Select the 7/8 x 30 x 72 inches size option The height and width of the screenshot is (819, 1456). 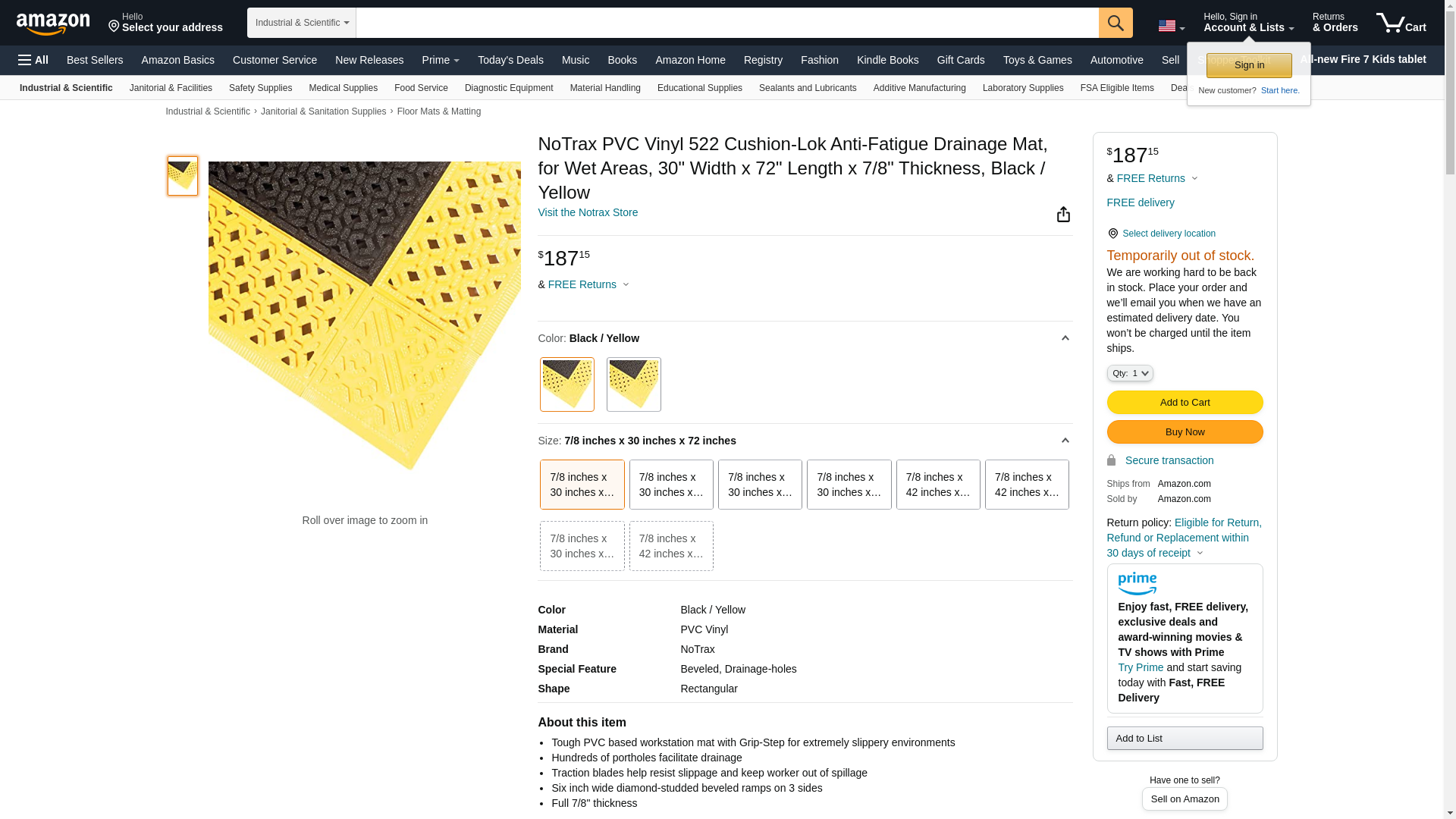coord(582,485)
